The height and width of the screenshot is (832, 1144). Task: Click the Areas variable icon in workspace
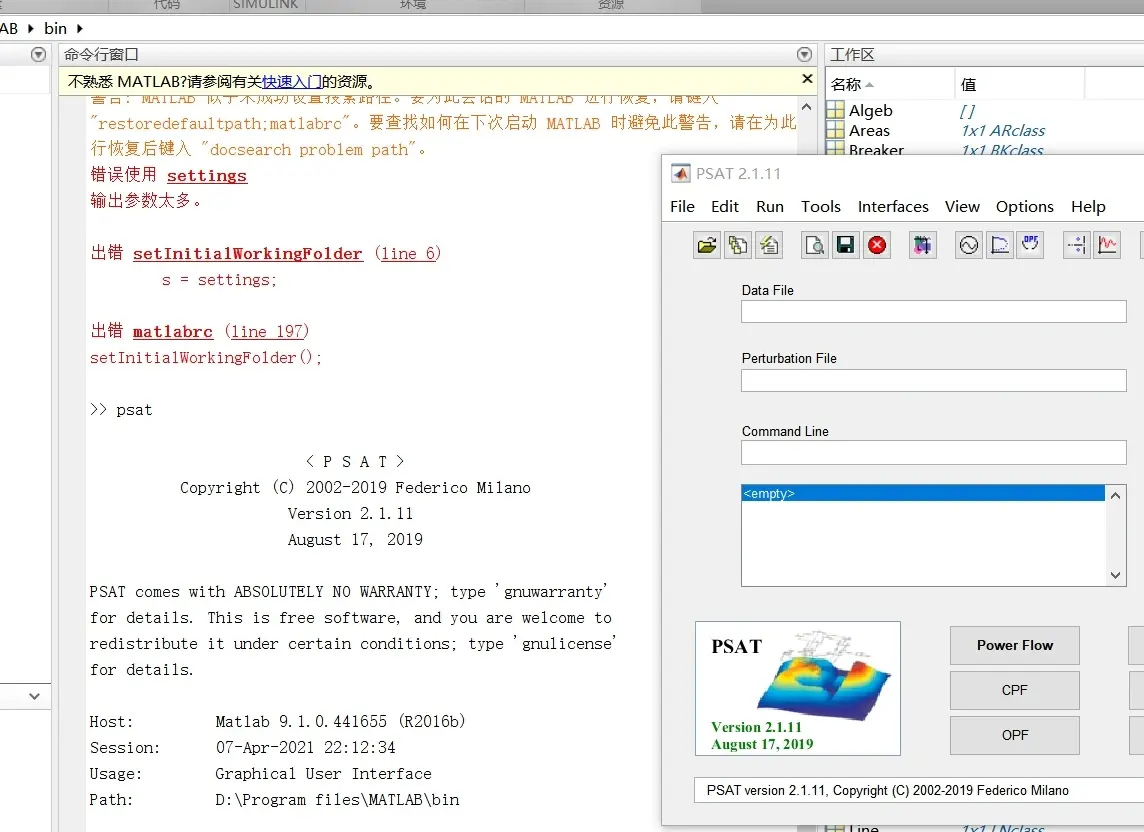[835, 131]
